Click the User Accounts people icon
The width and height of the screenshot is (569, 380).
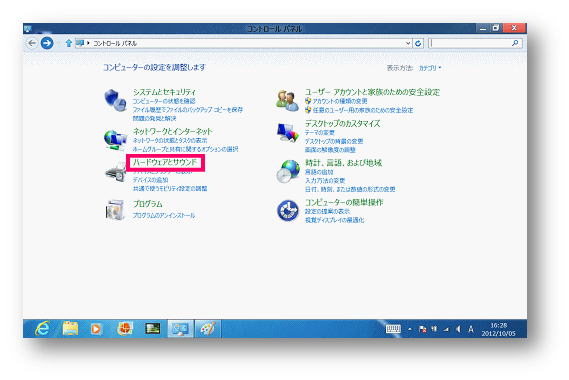click(x=287, y=101)
